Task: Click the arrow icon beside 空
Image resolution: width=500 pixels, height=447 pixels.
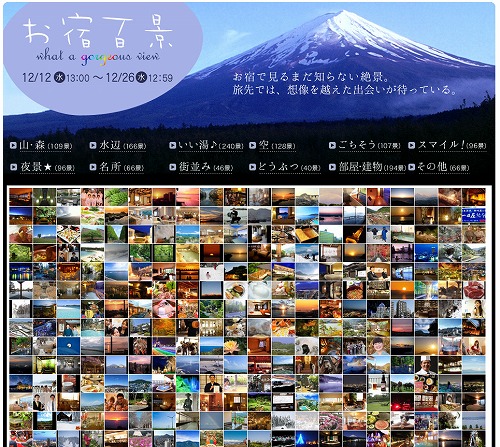Action: (252, 145)
